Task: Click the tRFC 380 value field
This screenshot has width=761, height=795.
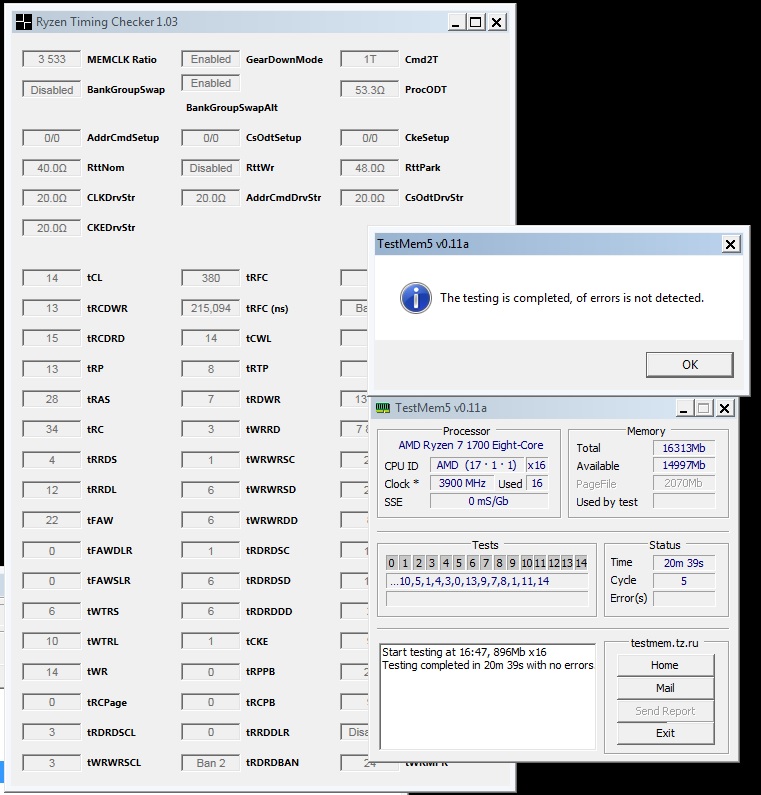Action: coord(210,278)
